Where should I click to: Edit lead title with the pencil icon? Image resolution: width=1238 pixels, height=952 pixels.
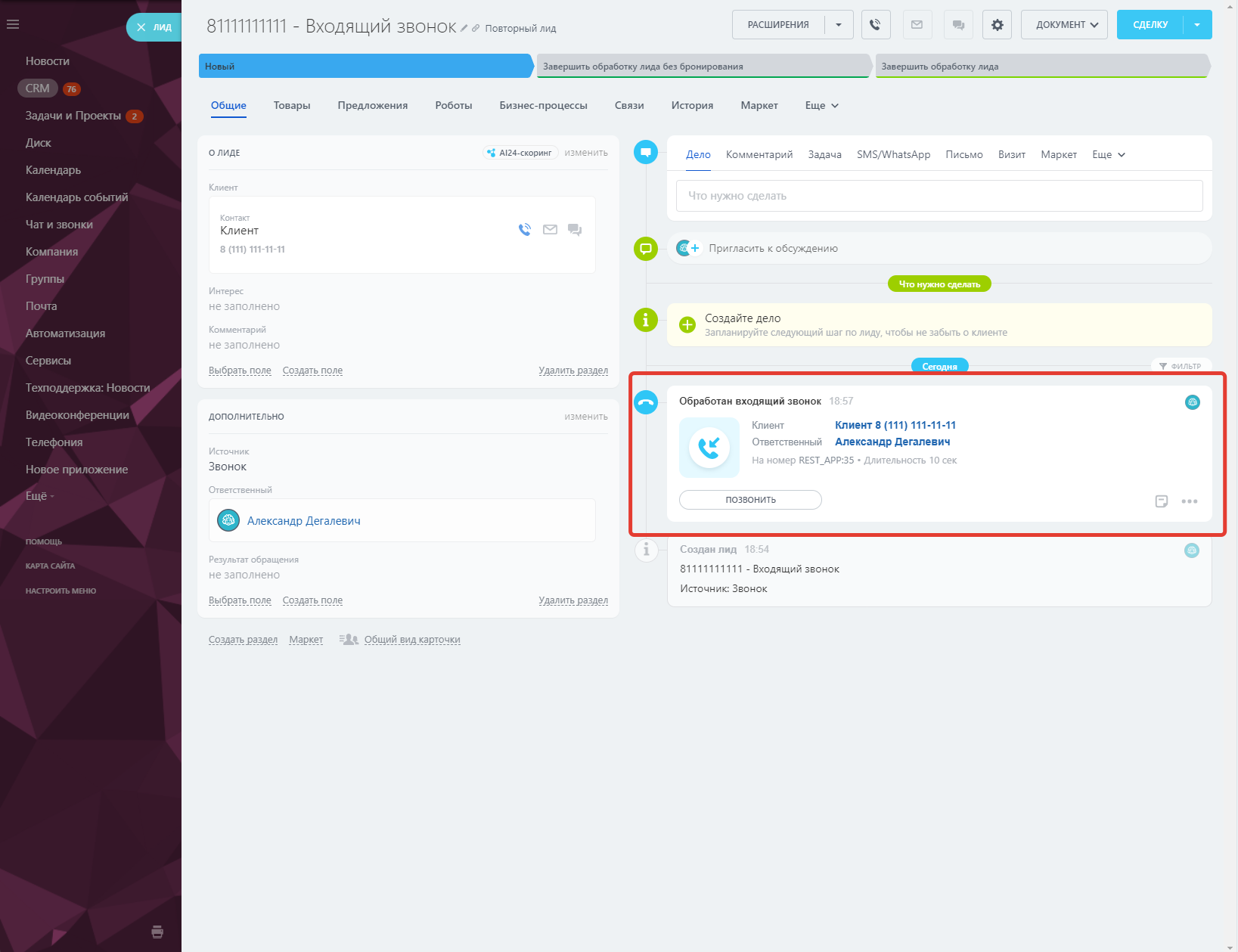point(464,29)
